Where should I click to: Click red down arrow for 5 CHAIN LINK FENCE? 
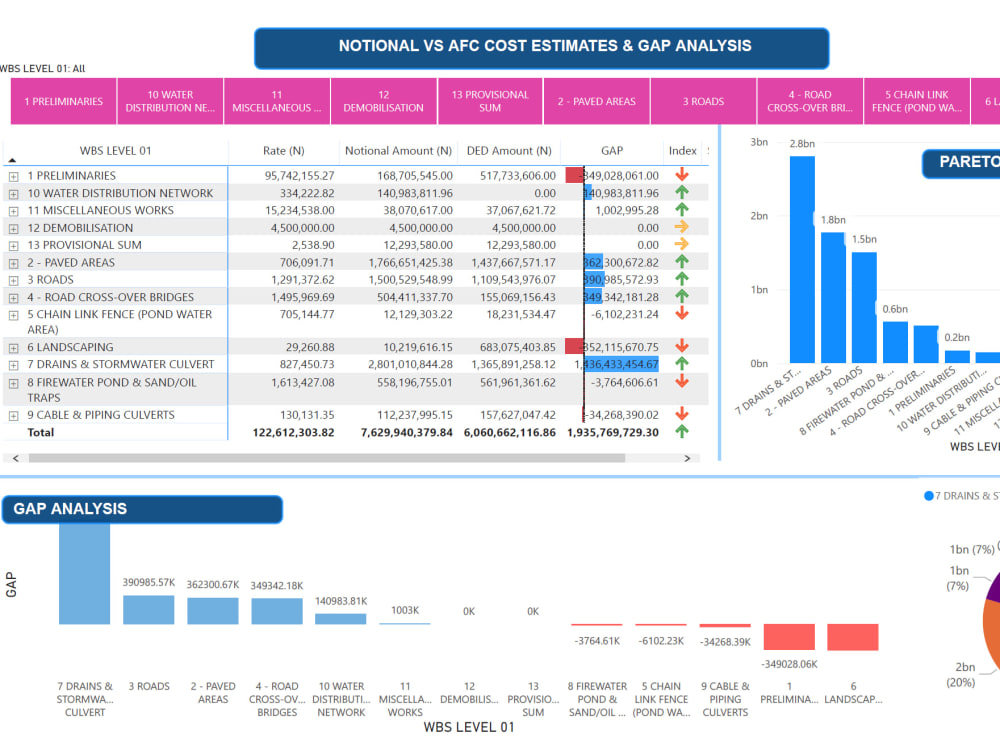[682, 313]
